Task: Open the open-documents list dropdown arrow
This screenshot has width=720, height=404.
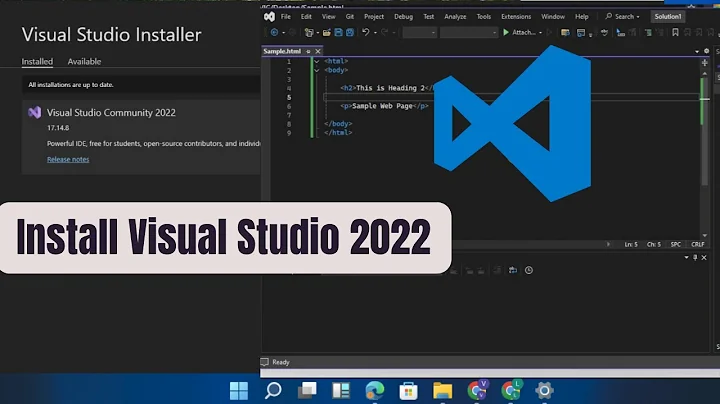Action: click(x=697, y=51)
